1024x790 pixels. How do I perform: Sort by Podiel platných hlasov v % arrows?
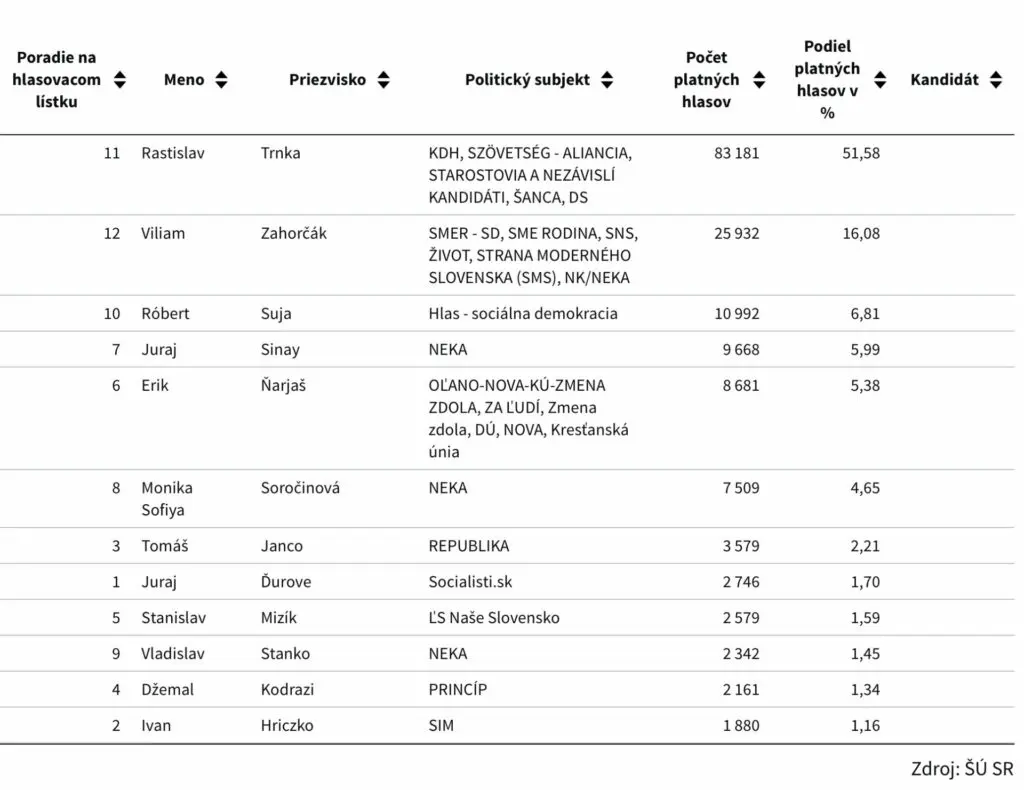[x=880, y=80]
